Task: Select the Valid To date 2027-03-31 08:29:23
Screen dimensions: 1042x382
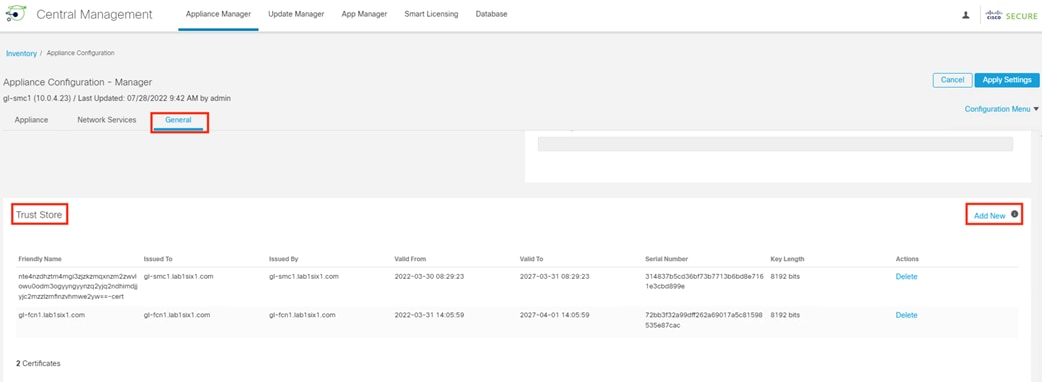Action: point(555,276)
